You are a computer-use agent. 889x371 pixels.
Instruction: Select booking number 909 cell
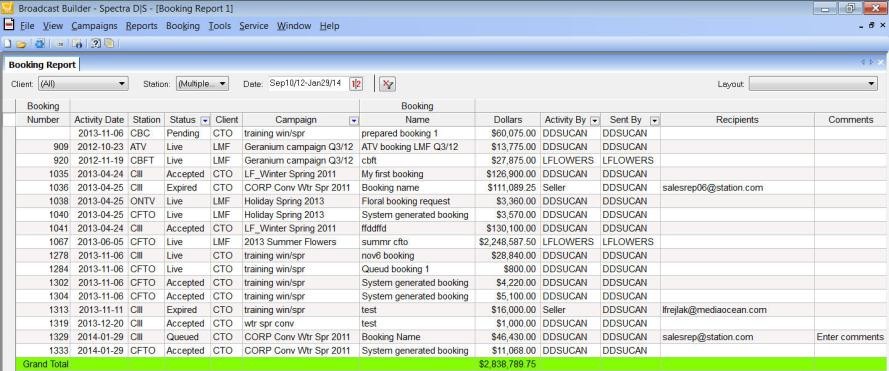point(43,147)
